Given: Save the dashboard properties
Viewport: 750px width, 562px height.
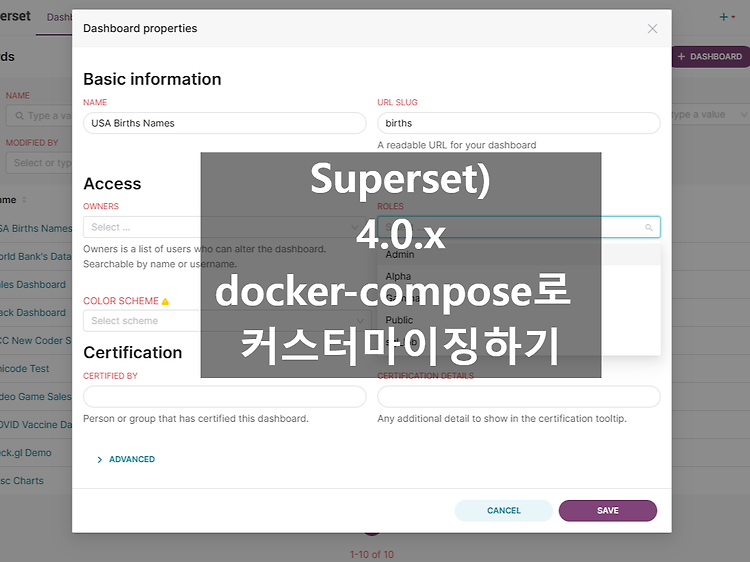Looking at the screenshot, I should pyautogui.click(x=607, y=510).
